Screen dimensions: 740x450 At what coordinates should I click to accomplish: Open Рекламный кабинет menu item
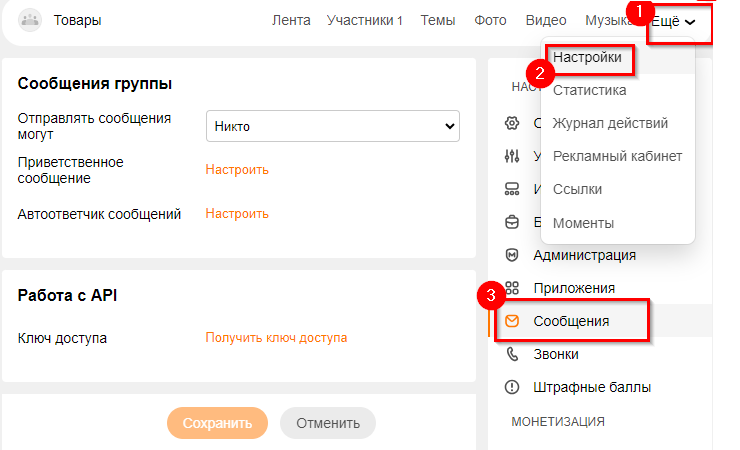coord(617,156)
